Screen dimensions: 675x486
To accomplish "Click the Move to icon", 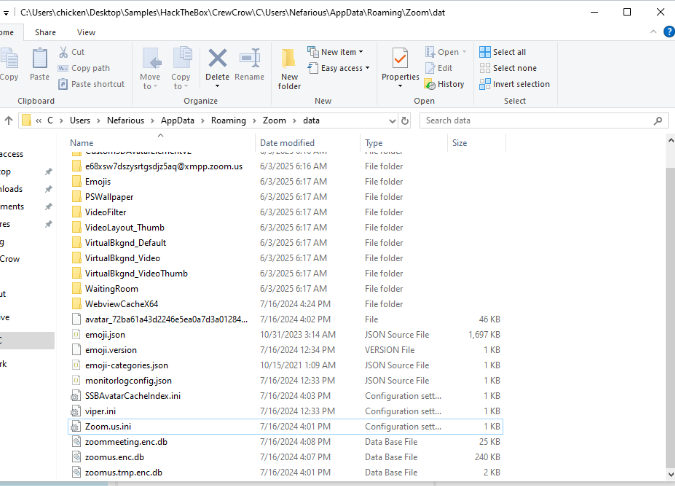I will click(x=152, y=58).
